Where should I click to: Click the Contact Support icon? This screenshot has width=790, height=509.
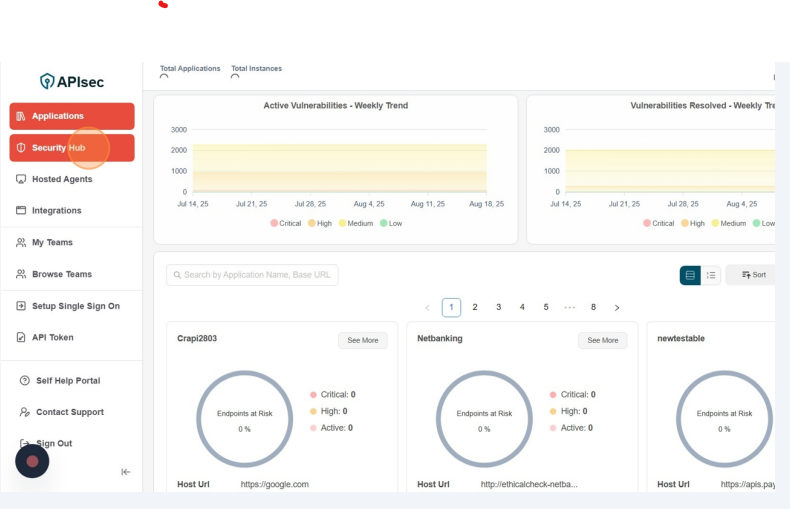click(25, 412)
